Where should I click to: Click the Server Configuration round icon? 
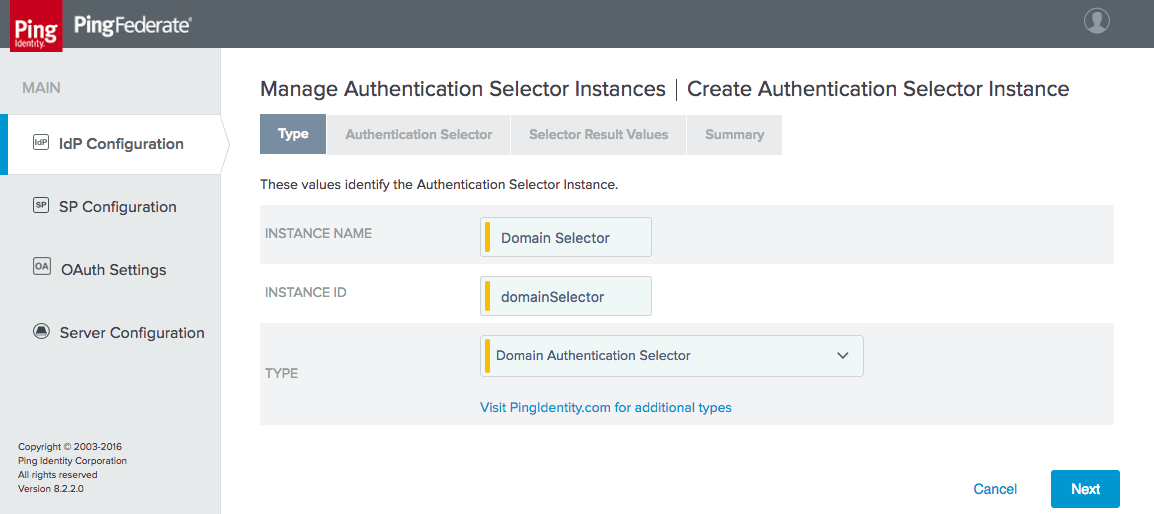point(41,331)
